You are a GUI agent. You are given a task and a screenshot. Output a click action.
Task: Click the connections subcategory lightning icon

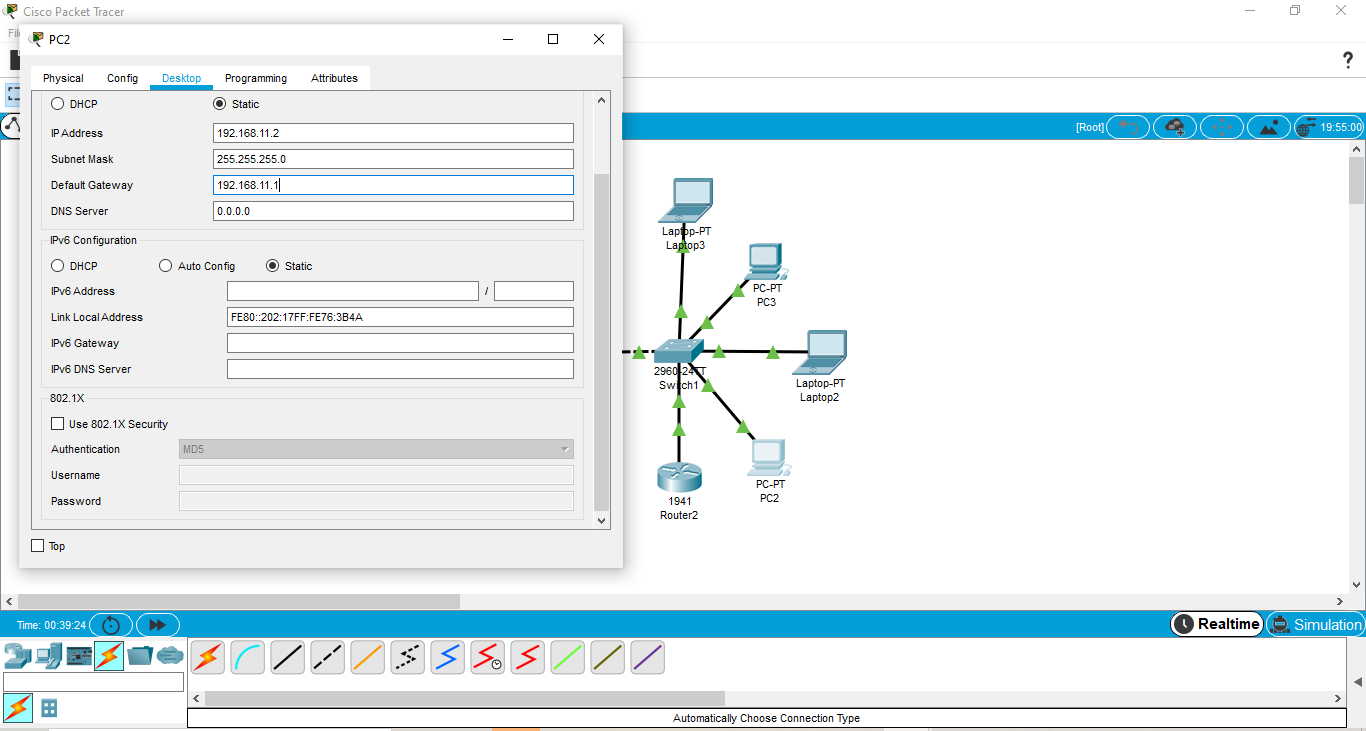click(18, 708)
